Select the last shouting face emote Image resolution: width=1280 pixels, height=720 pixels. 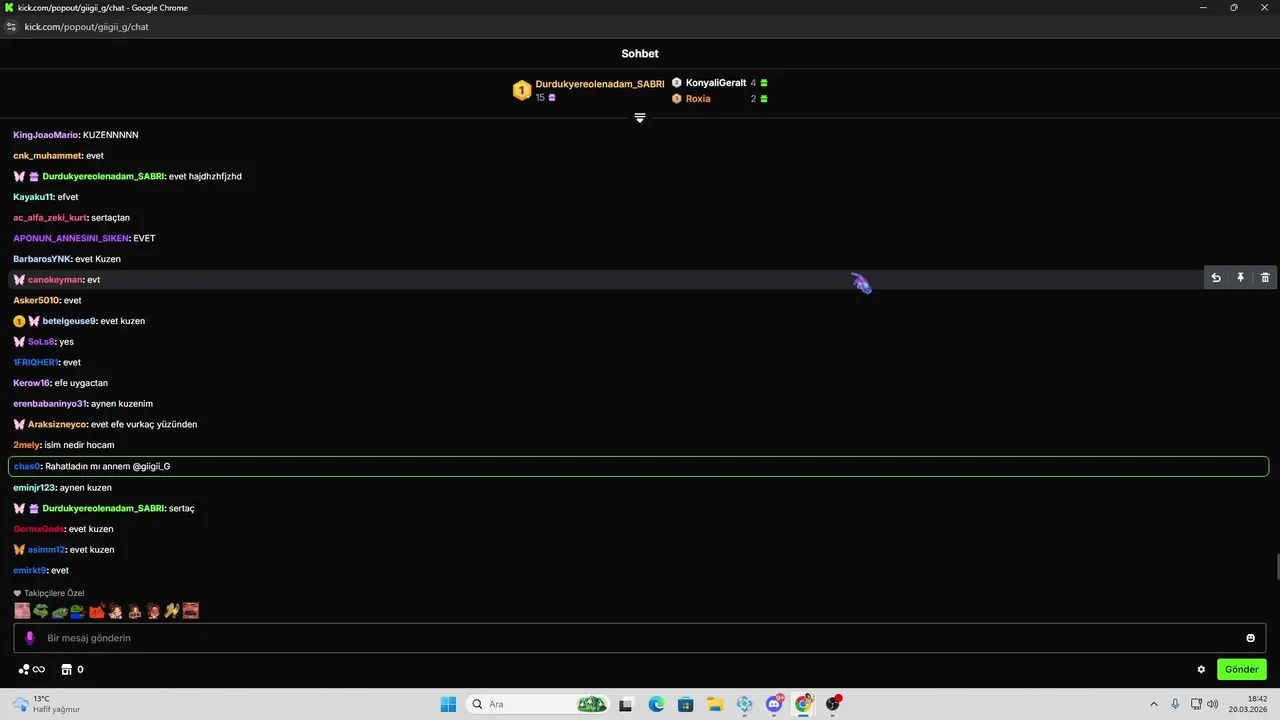point(191,611)
